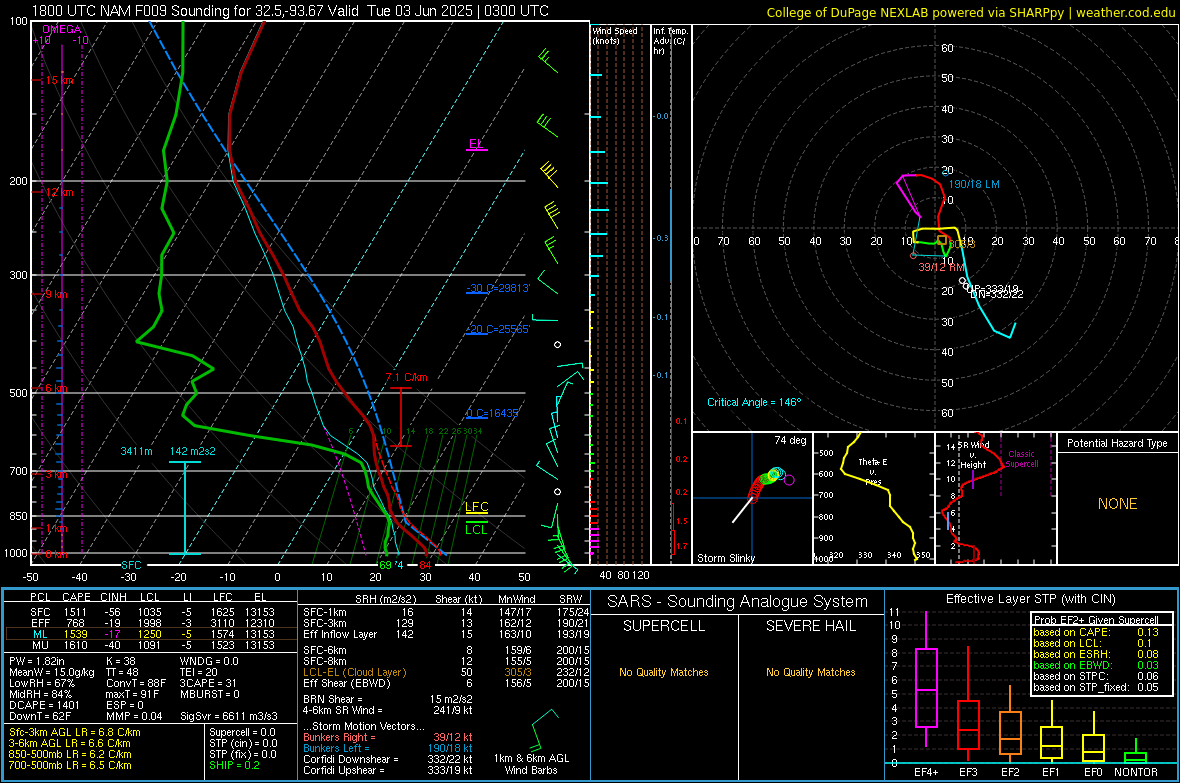Click the Corfidi Downshear vector line
The image size is (1180, 783).
pos(387,760)
